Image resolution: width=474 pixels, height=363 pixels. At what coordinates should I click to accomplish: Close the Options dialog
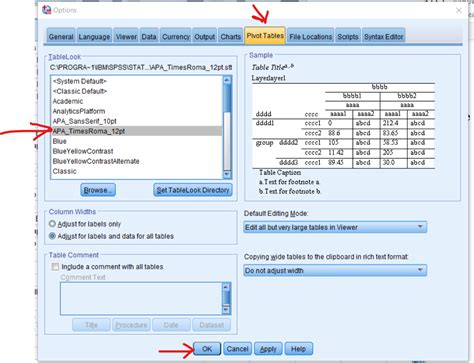(459, 10)
